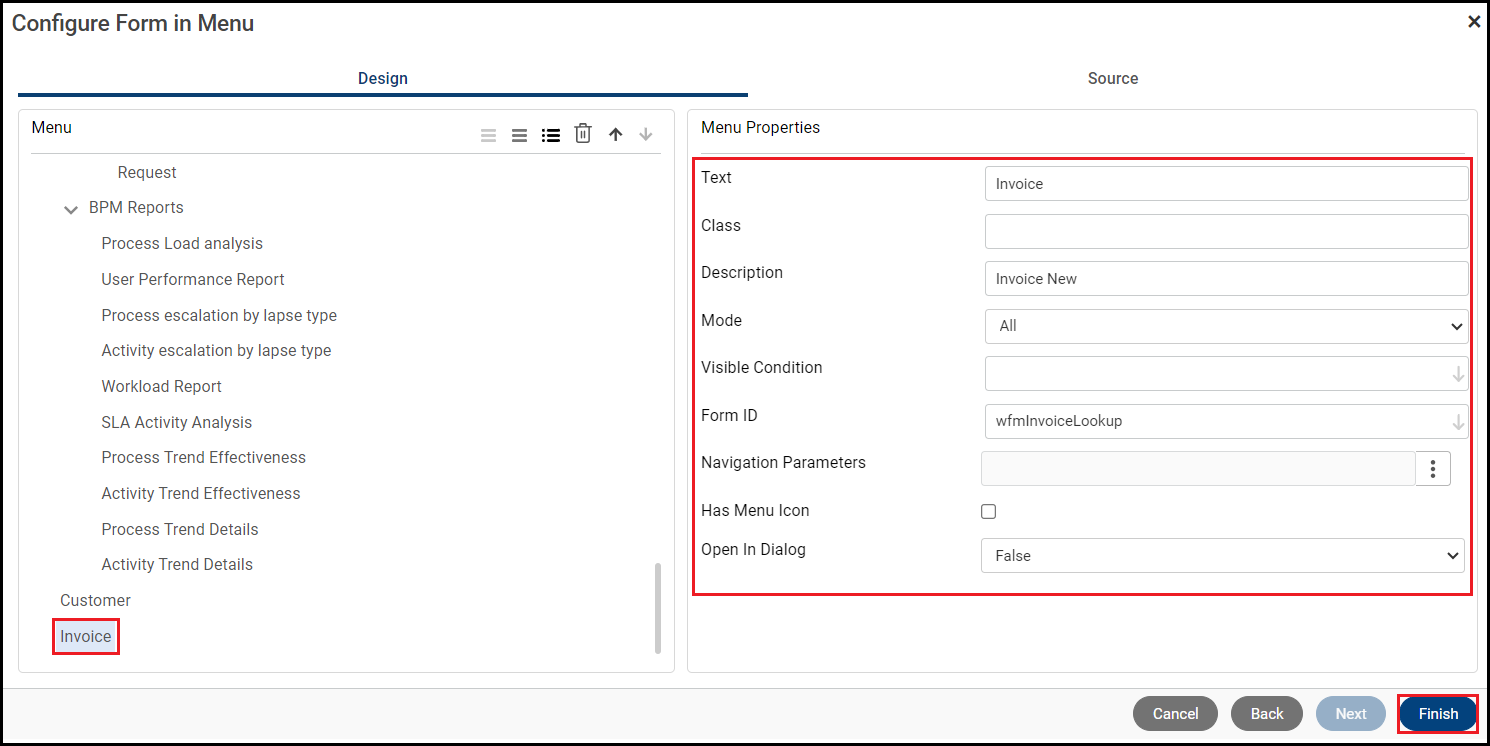
Task: Click the Menu tree vertical scrollbar
Action: click(658, 608)
